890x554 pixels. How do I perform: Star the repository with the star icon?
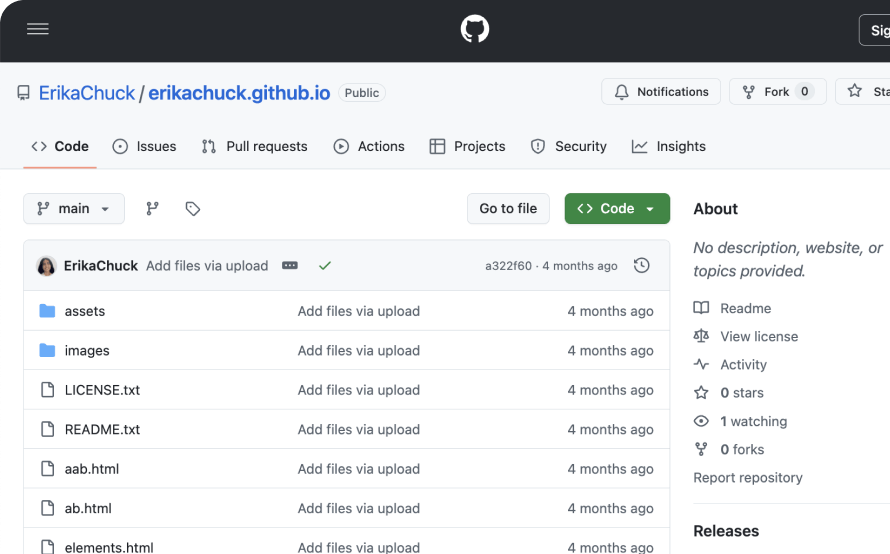pyautogui.click(x=855, y=91)
